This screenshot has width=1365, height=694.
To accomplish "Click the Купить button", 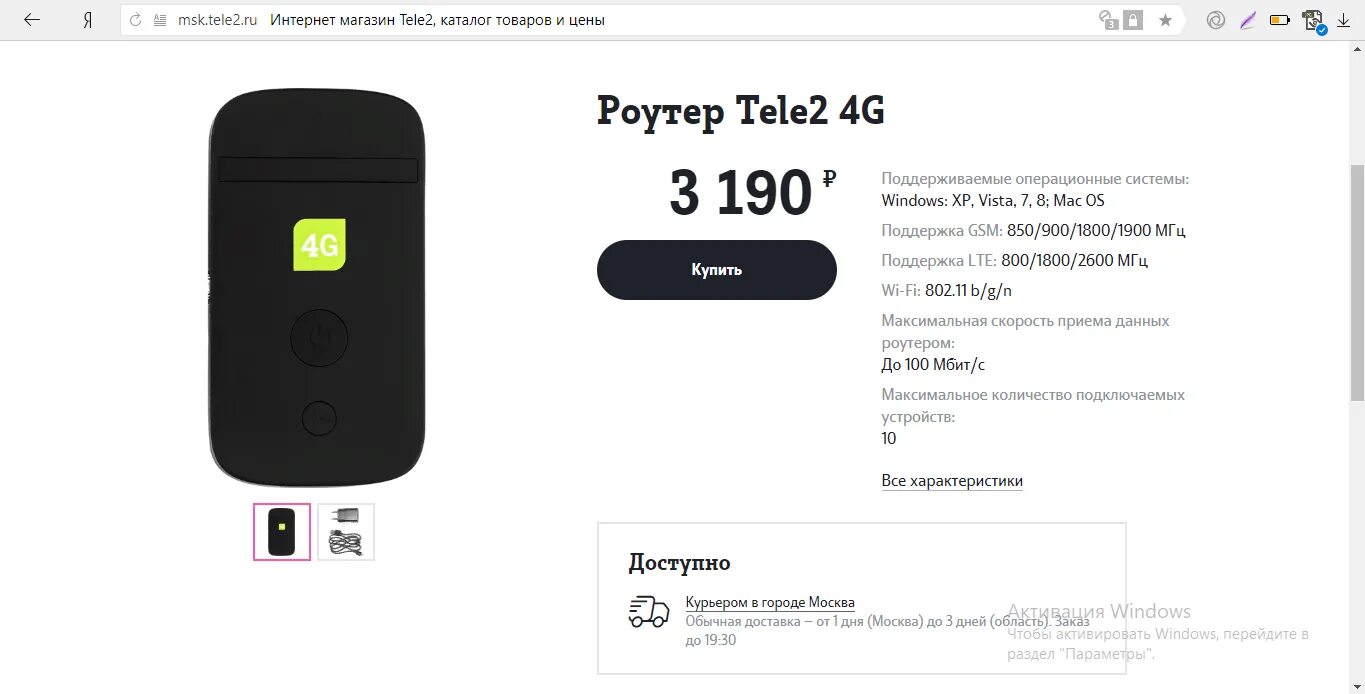I will point(717,270).
